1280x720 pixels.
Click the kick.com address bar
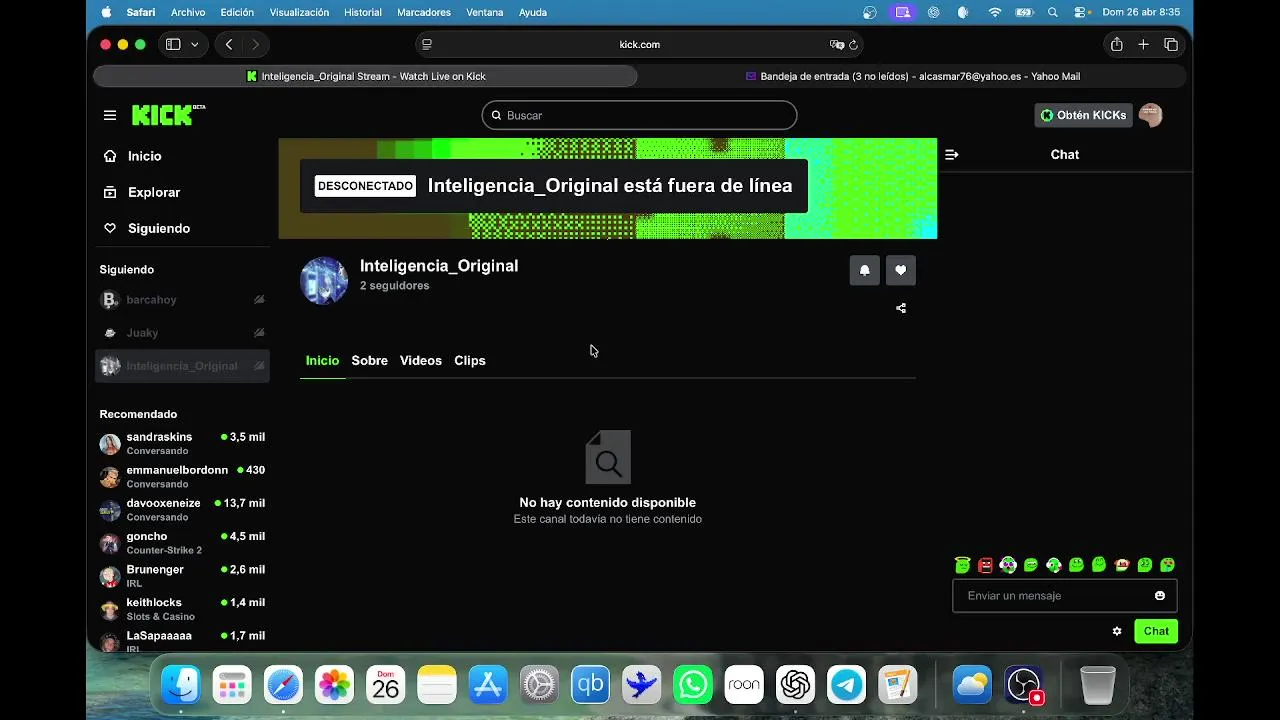coord(639,45)
